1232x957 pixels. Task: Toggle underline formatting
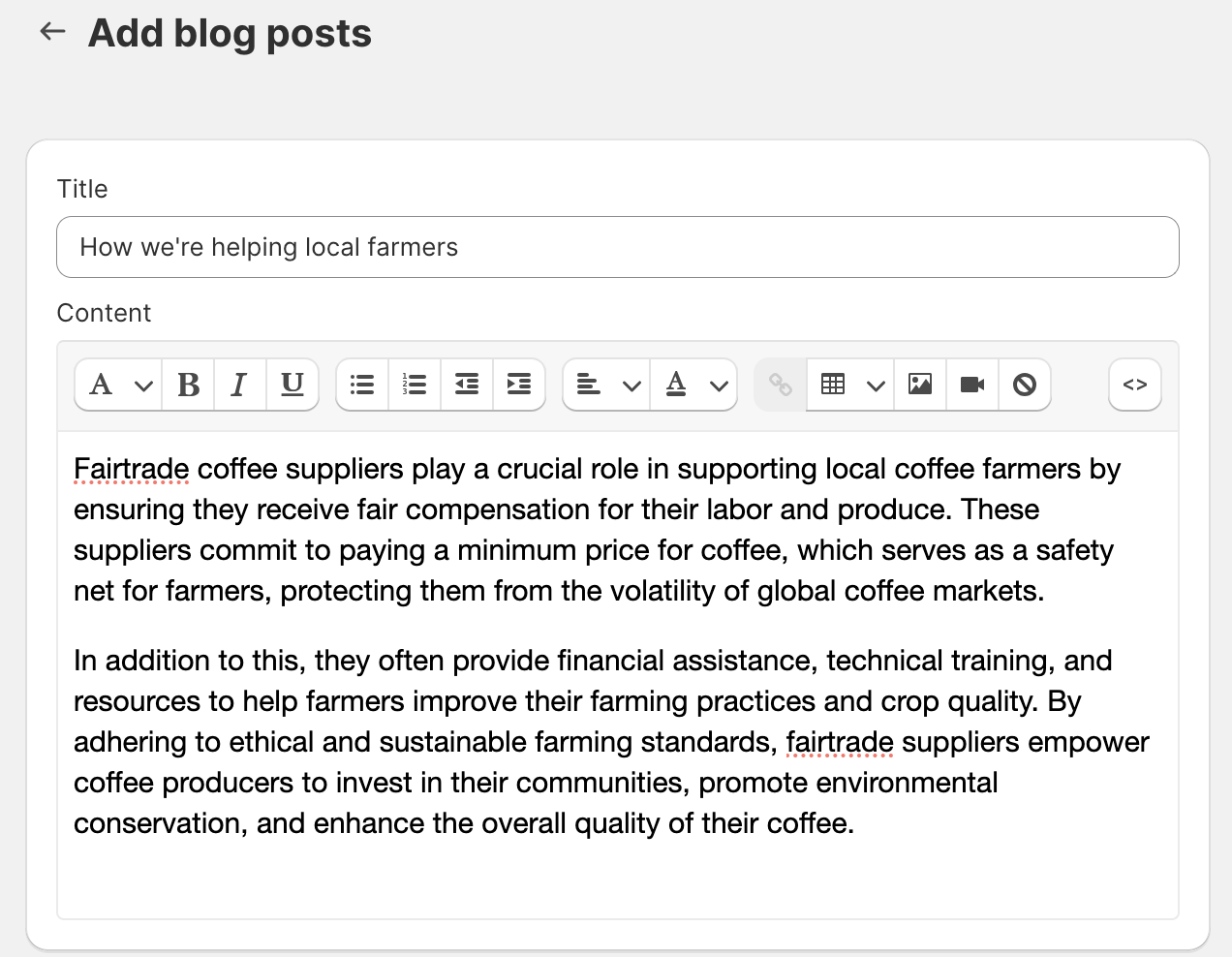point(293,385)
